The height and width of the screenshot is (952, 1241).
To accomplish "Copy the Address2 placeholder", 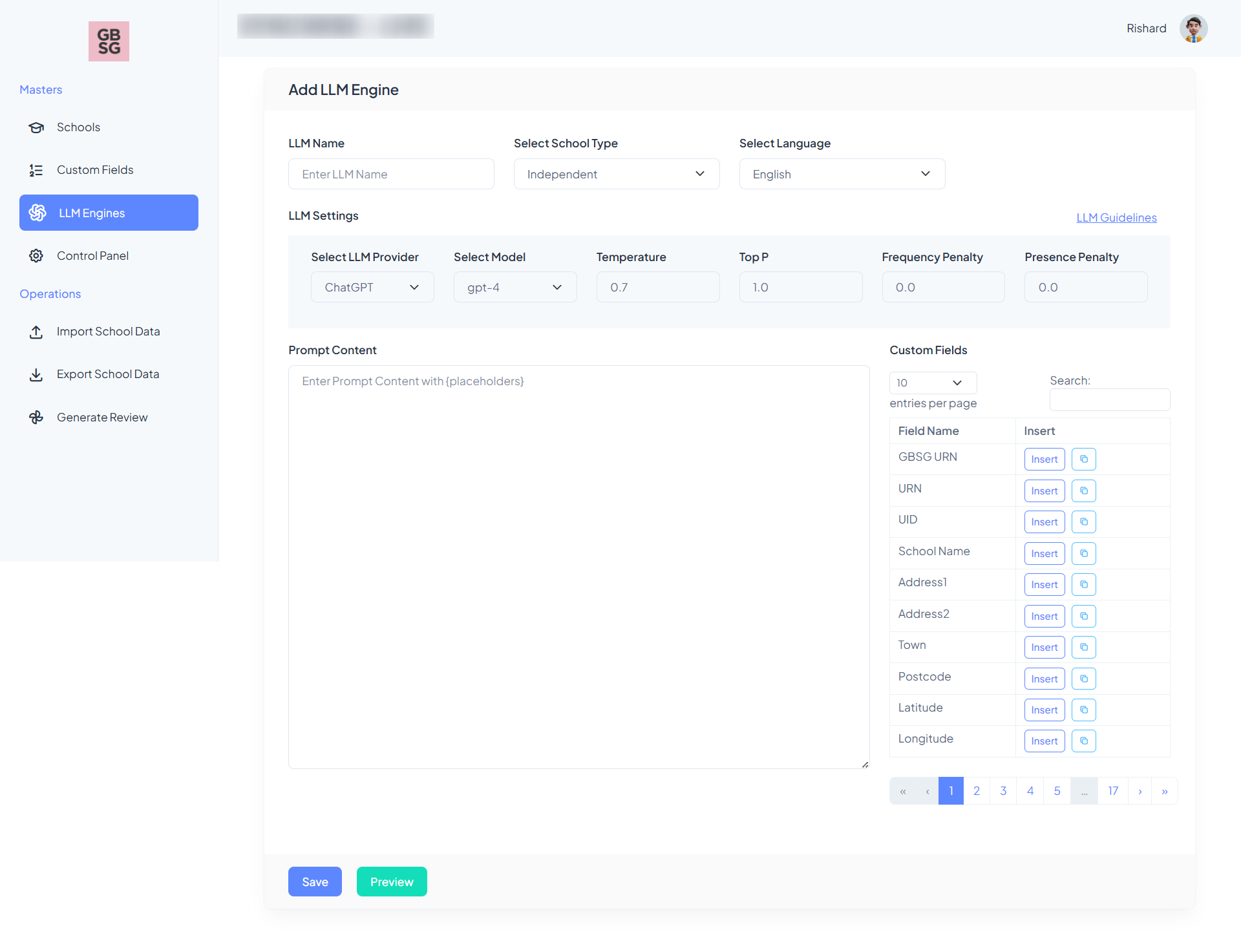I will pos(1084,617).
